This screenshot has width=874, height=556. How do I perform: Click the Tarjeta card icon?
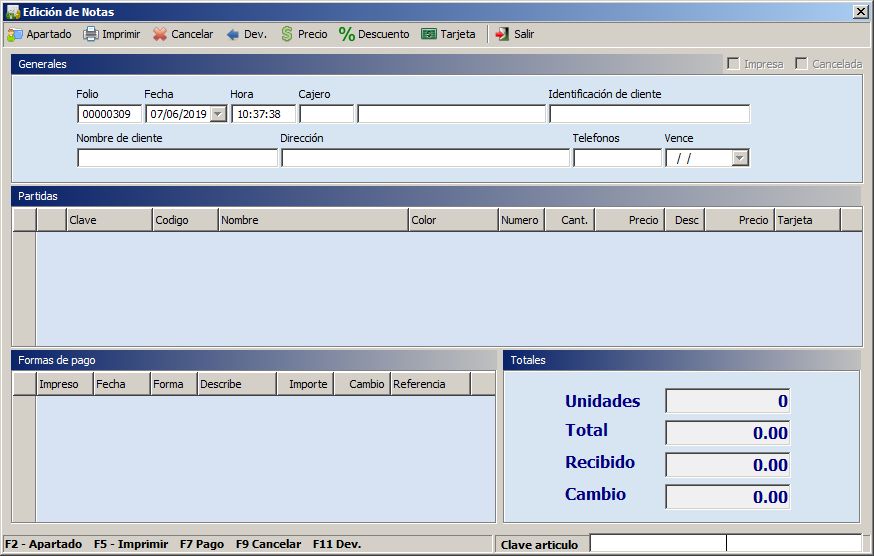(429, 34)
